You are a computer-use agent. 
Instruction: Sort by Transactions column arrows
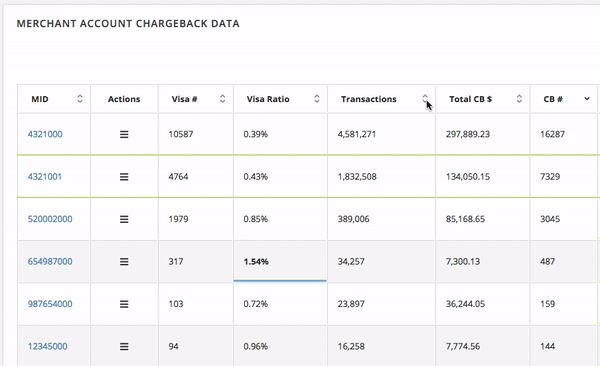[x=425, y=99]
